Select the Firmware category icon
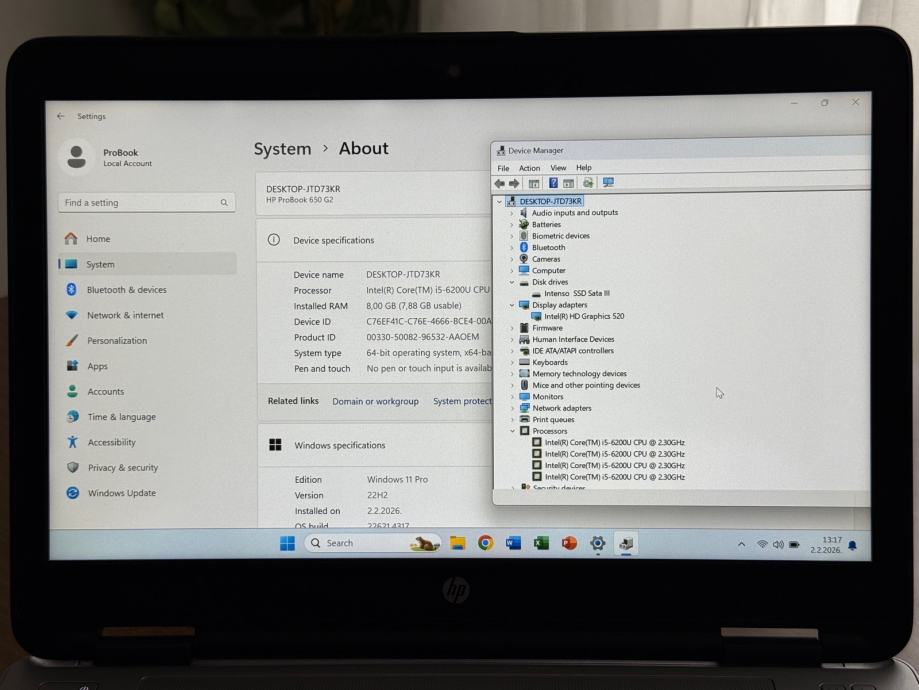 (524, 328)
